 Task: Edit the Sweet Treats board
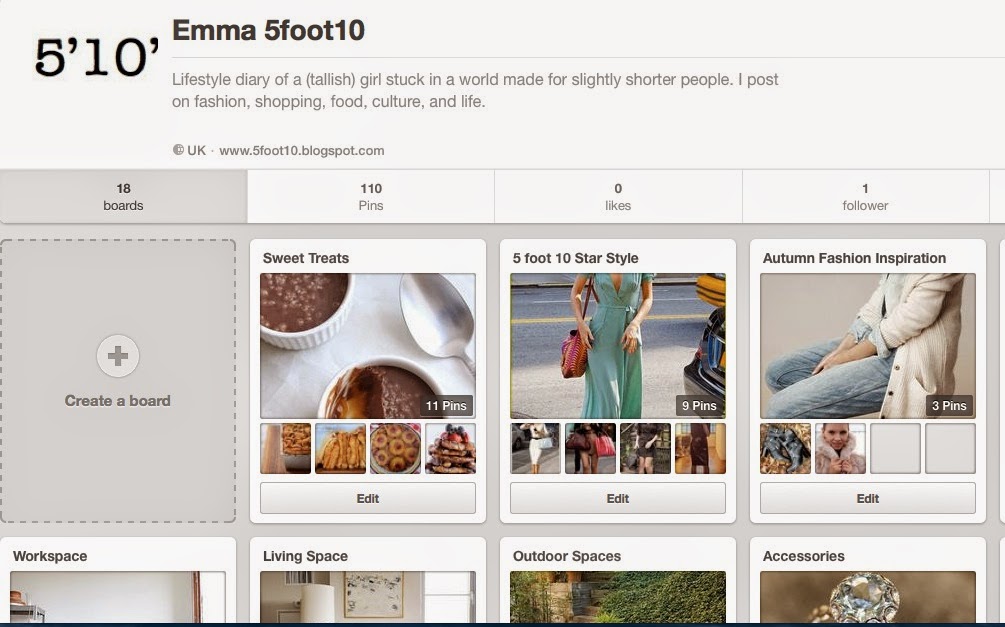click(368, 498)
